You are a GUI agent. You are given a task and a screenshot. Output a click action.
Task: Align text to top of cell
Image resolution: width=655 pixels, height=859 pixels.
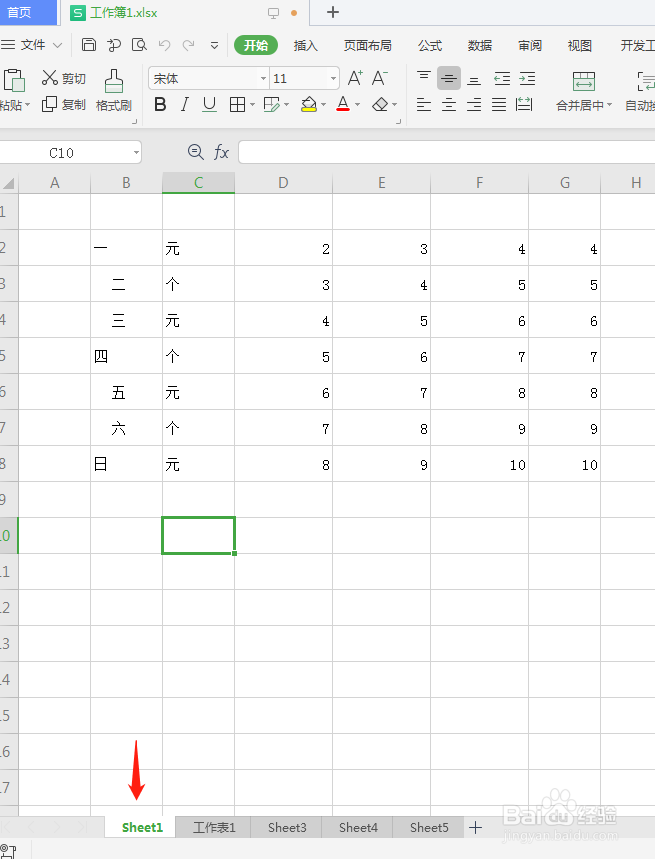point(424,78)
